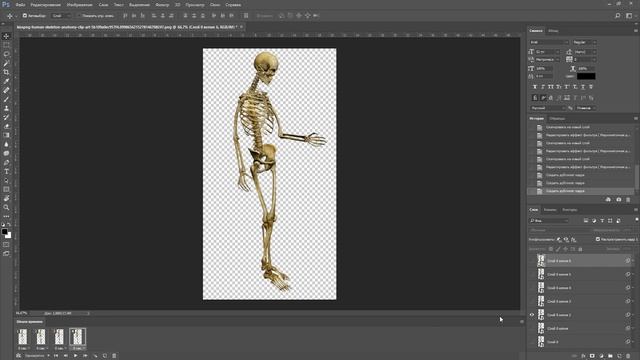This screenshot has width=640, height=360.
Task: Toggle propagate frame 1 checkbox
Action: click(598, 239)
